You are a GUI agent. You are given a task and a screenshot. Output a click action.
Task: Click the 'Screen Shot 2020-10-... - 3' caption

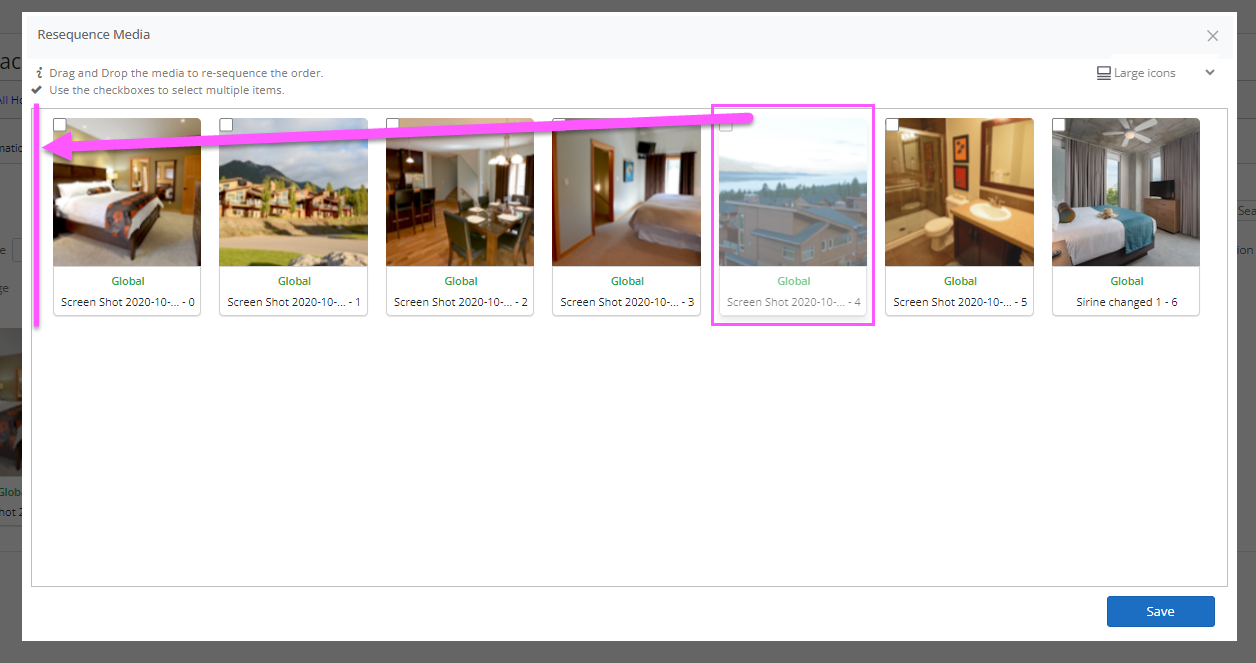tap(627, 302)
